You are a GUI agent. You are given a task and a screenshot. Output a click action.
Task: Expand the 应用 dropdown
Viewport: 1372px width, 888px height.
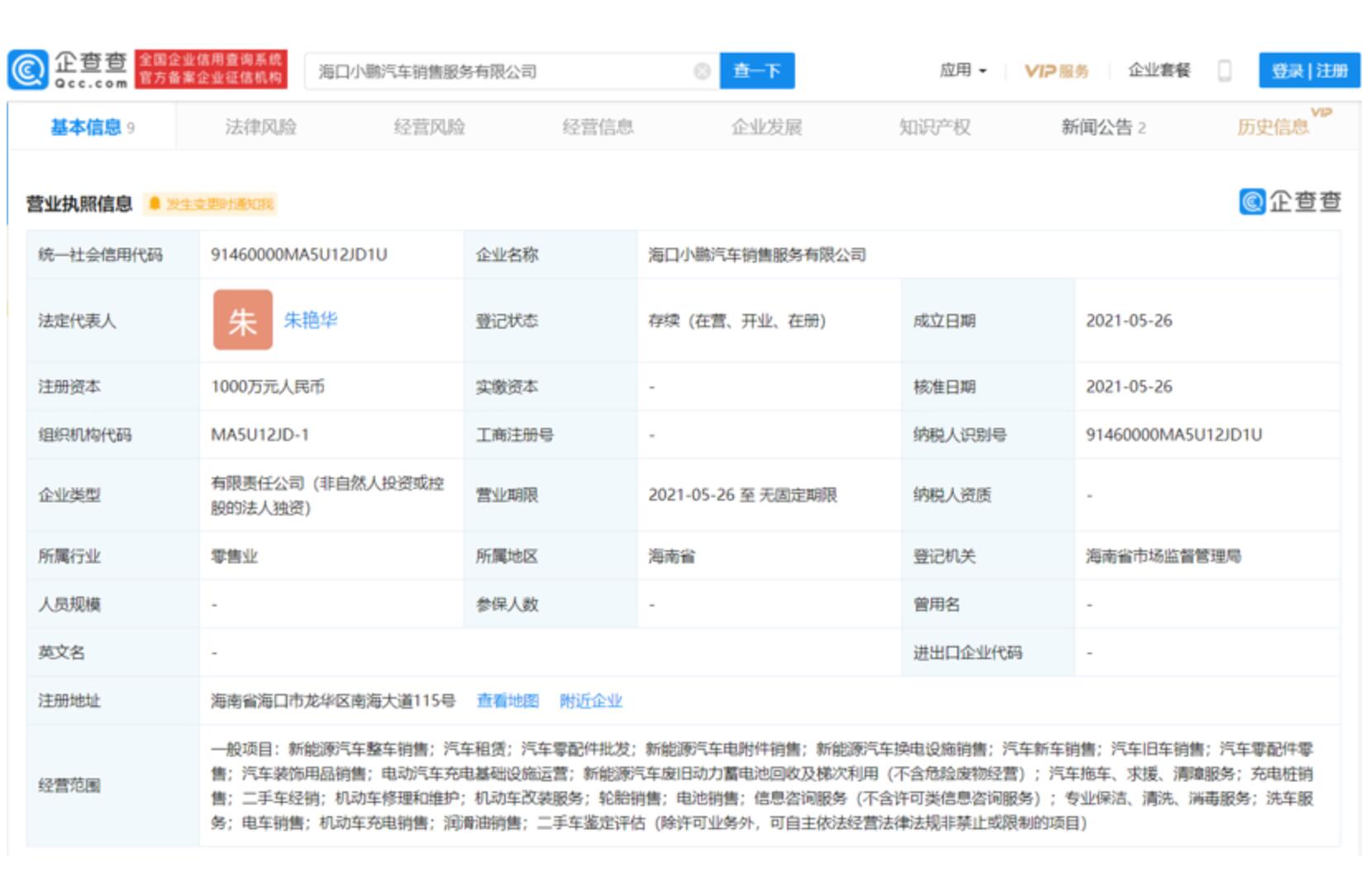963,71
